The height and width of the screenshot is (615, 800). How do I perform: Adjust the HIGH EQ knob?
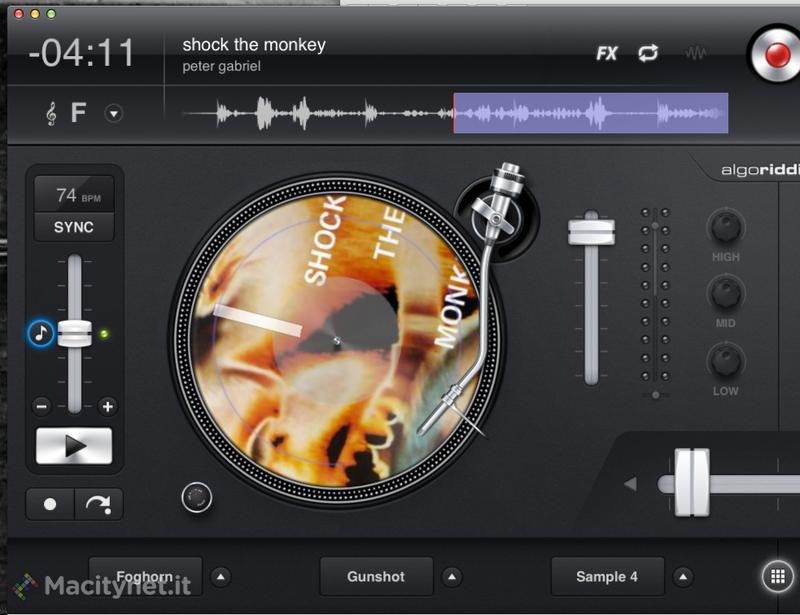tap(726, 227)
